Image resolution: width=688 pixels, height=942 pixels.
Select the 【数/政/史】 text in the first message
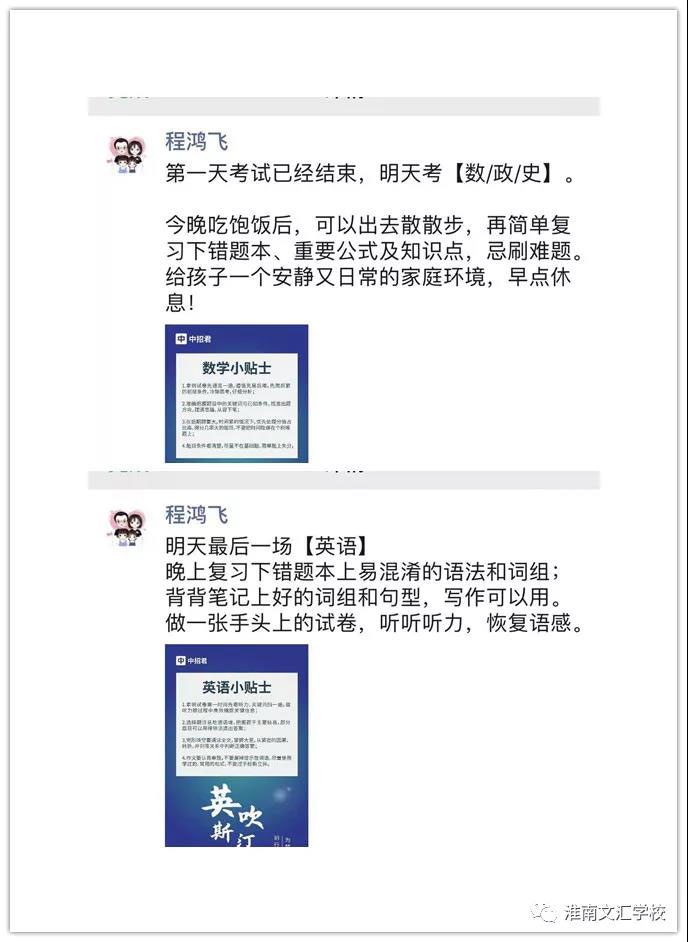pos(502,174)
